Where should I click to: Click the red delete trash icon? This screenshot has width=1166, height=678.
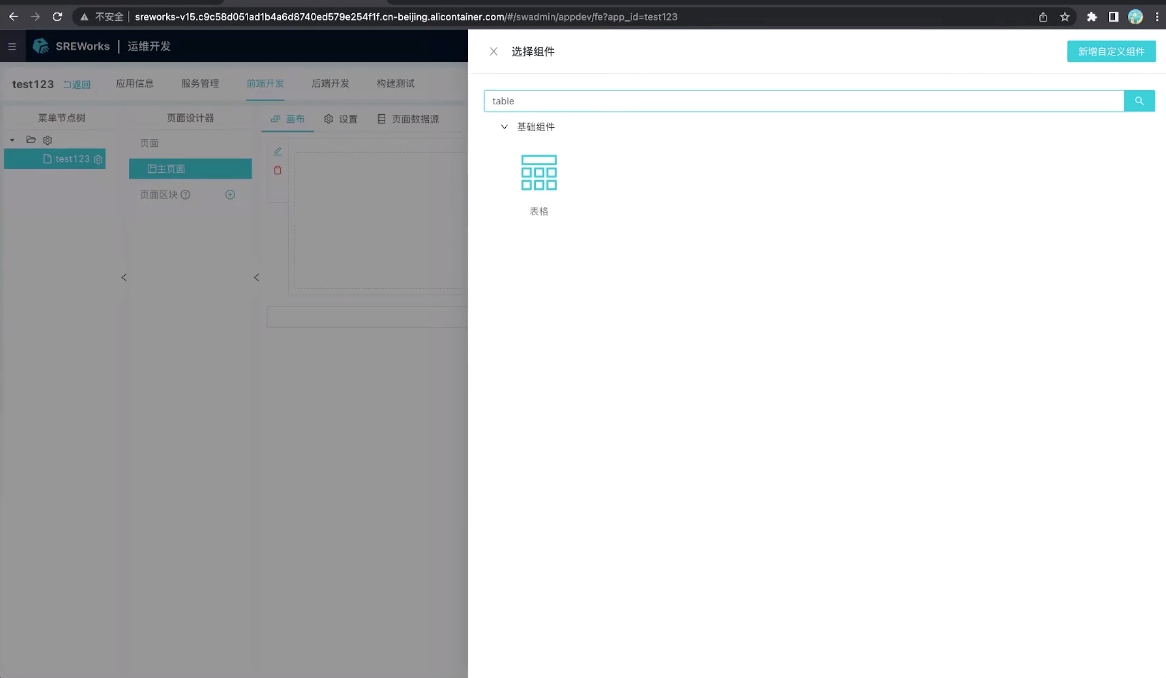point(278,170)
